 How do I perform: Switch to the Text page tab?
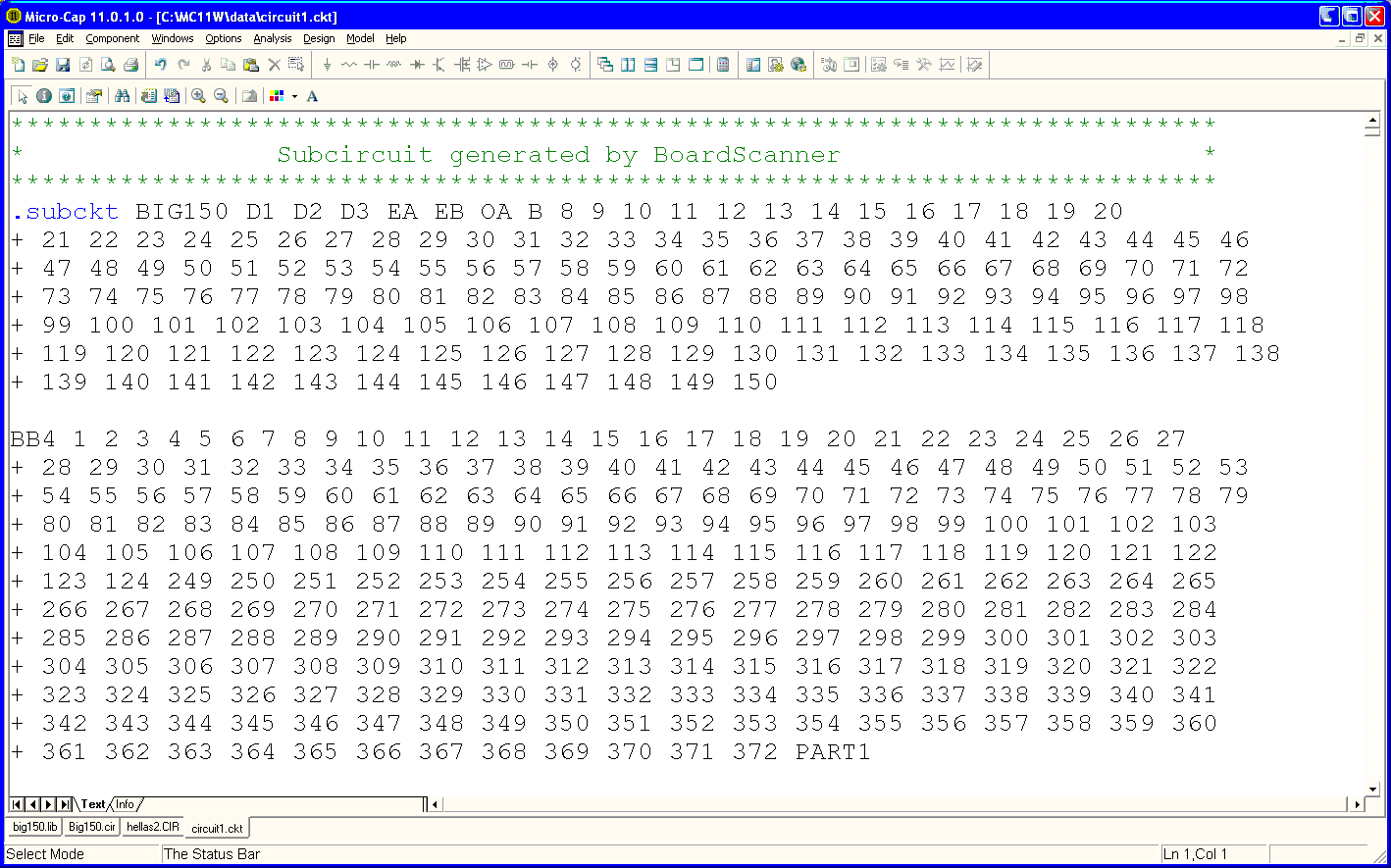click(93, 804)
